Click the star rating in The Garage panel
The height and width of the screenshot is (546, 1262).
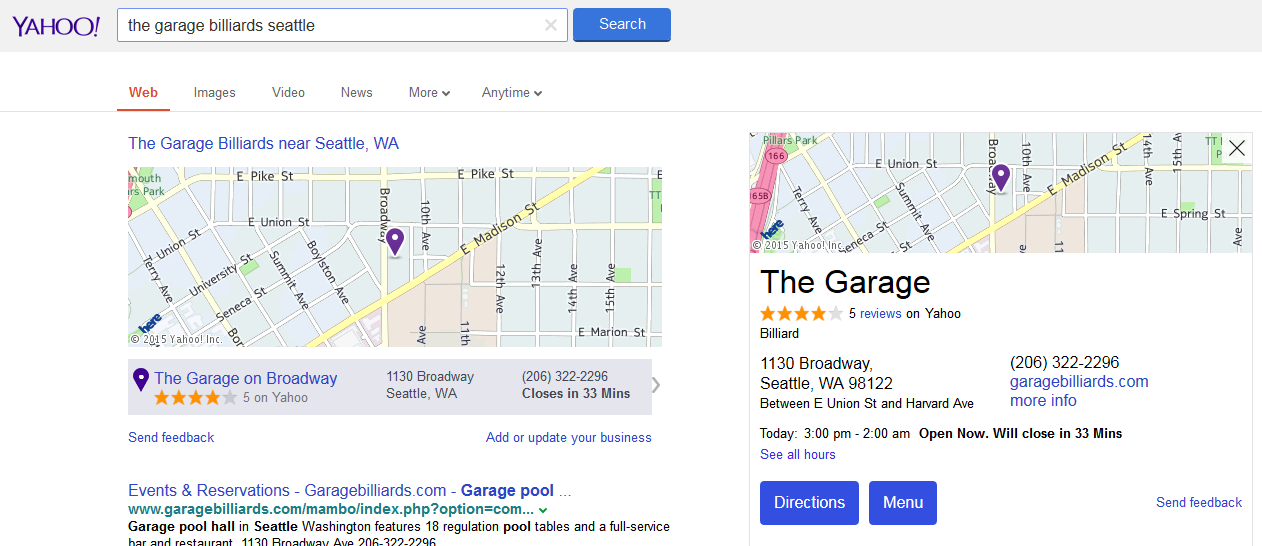coord(801,314)
